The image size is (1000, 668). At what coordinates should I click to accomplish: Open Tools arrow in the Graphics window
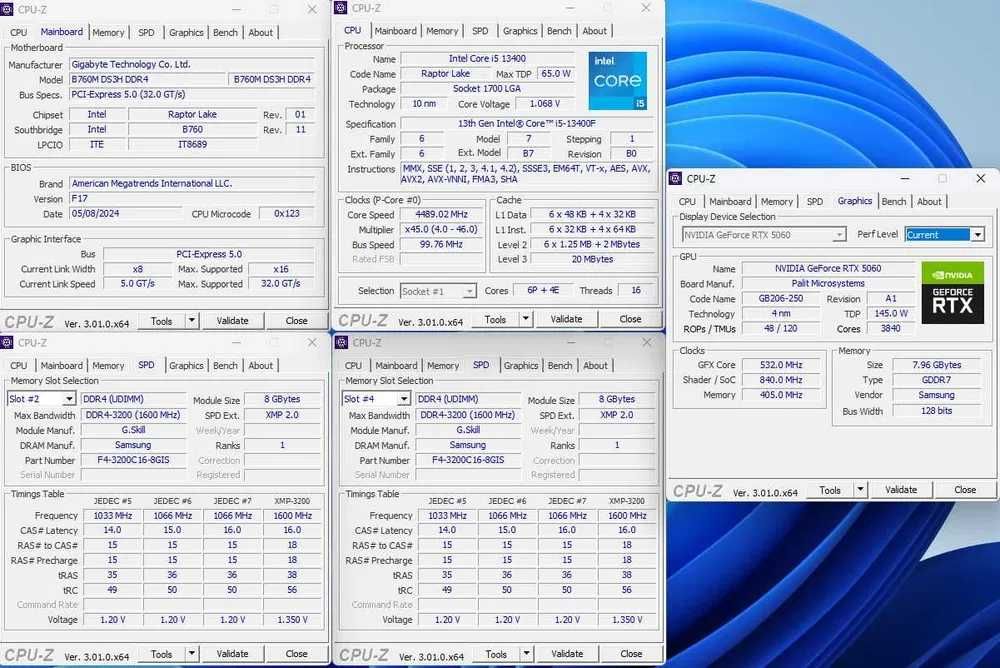860,489
